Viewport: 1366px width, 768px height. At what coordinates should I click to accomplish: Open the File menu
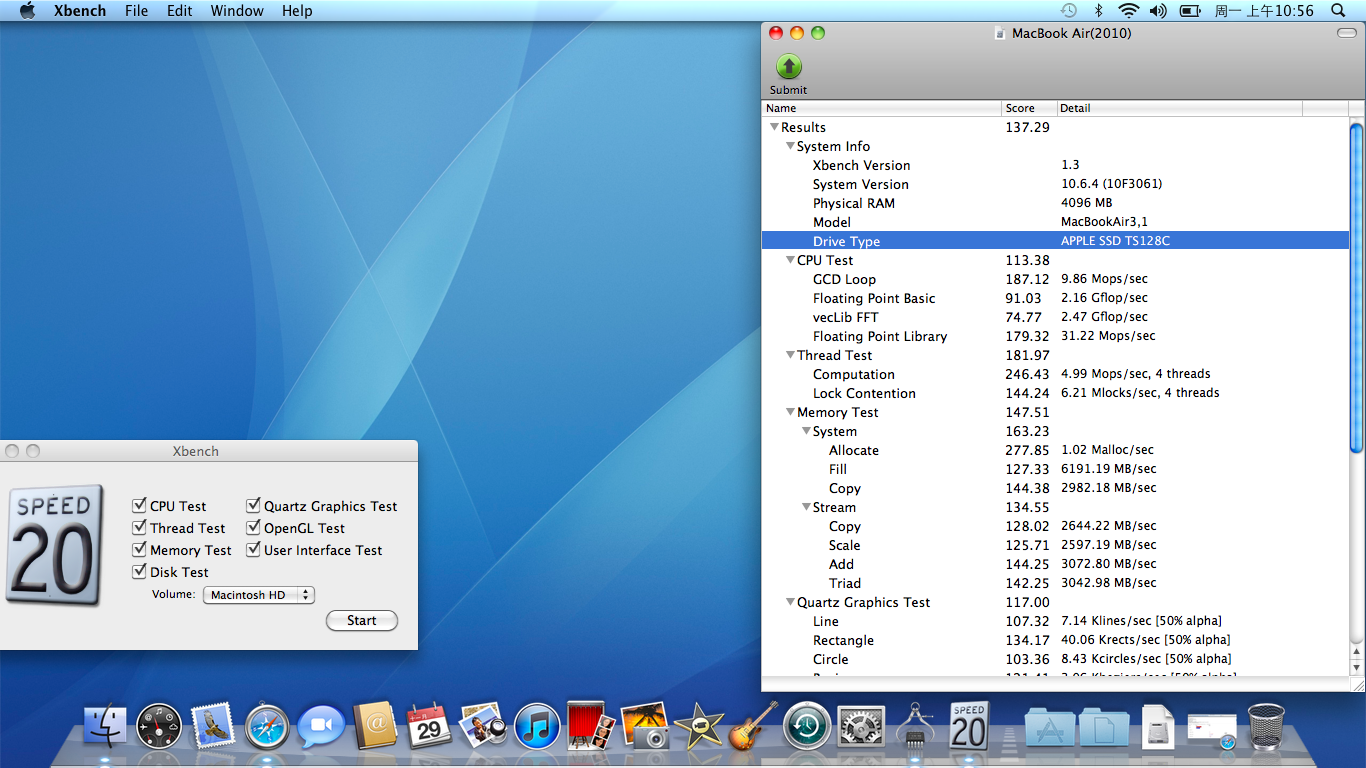(136, 11)
